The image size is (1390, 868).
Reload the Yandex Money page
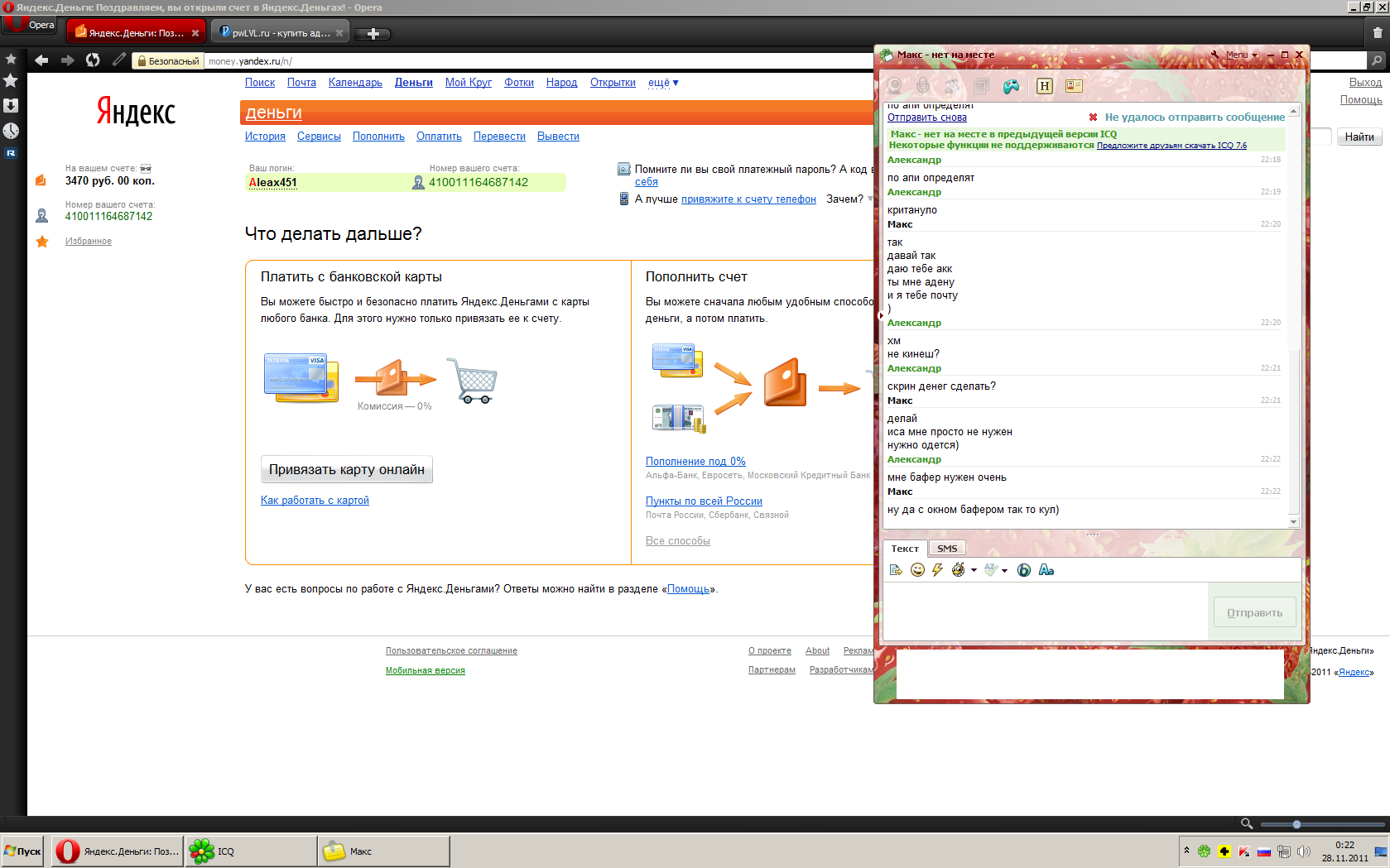[x=94, y=60]
